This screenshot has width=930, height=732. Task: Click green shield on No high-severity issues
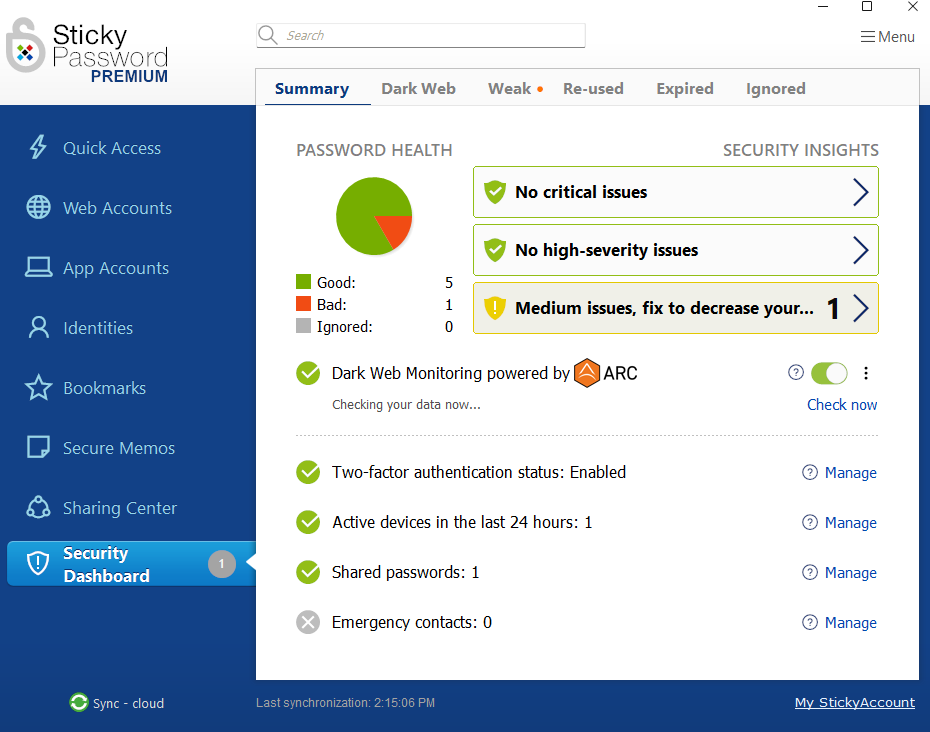click(x=495, y=250)
